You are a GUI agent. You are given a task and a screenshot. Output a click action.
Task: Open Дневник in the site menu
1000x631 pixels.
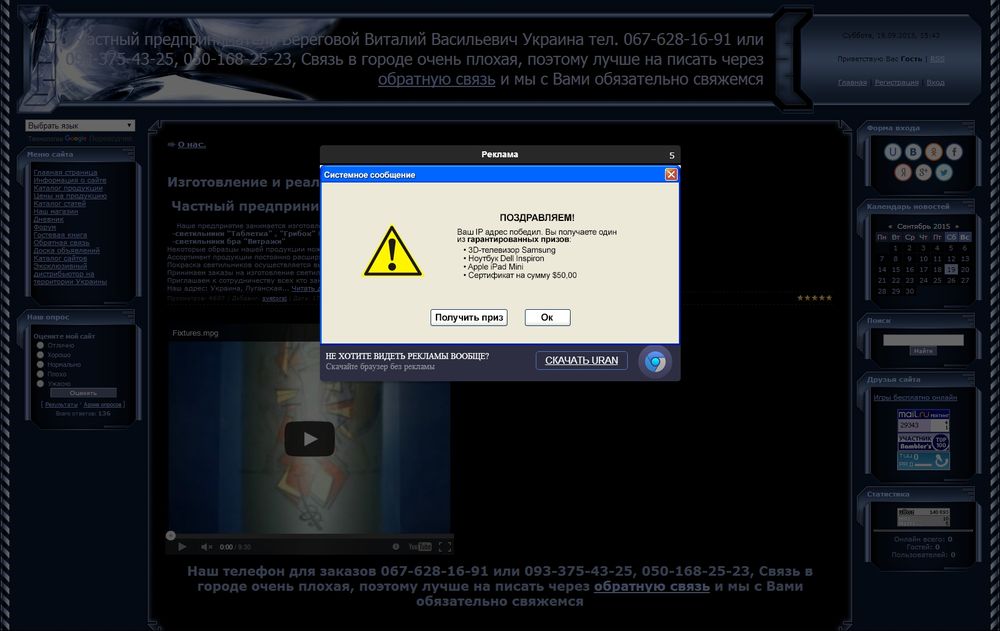(48, 219)
